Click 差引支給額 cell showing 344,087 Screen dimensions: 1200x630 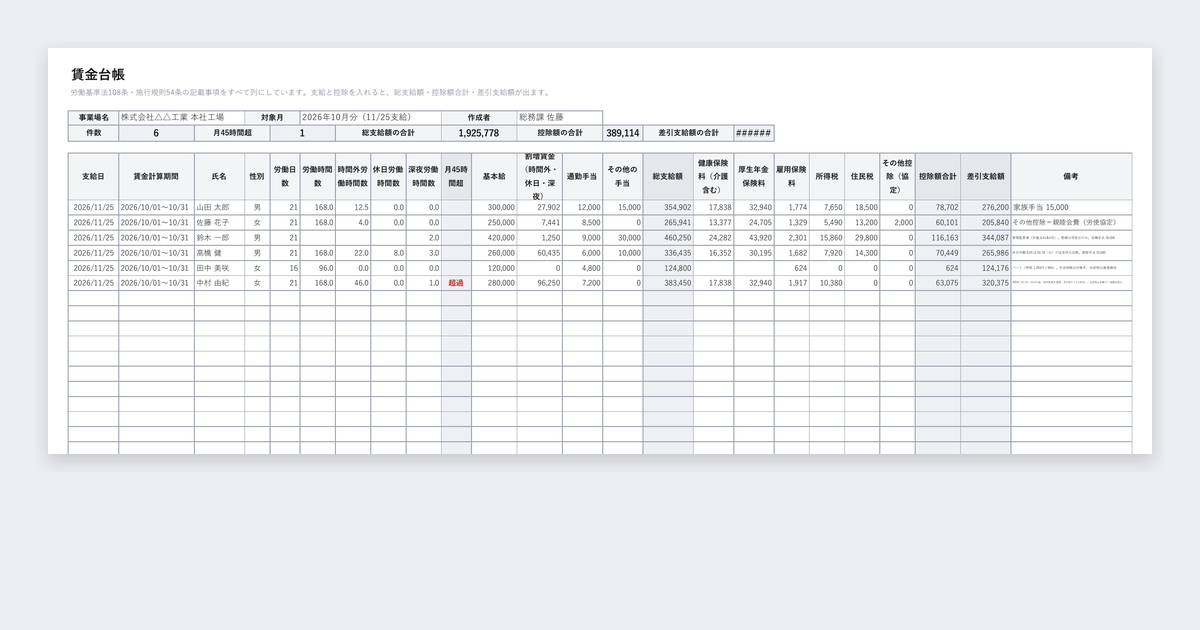[985, 238]
